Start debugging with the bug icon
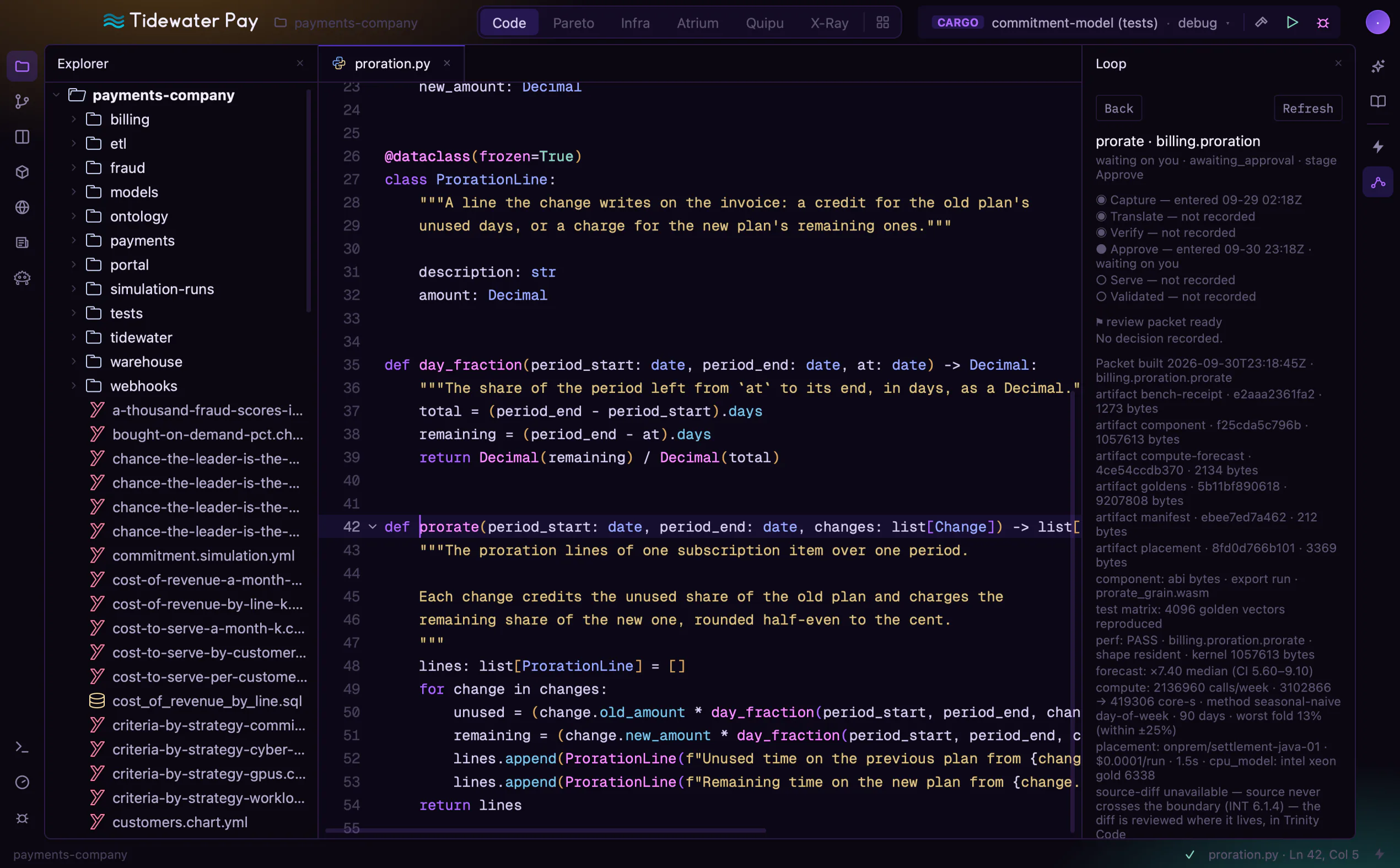The width and height of the screenshot is (1400, 868). (1322, 23)
